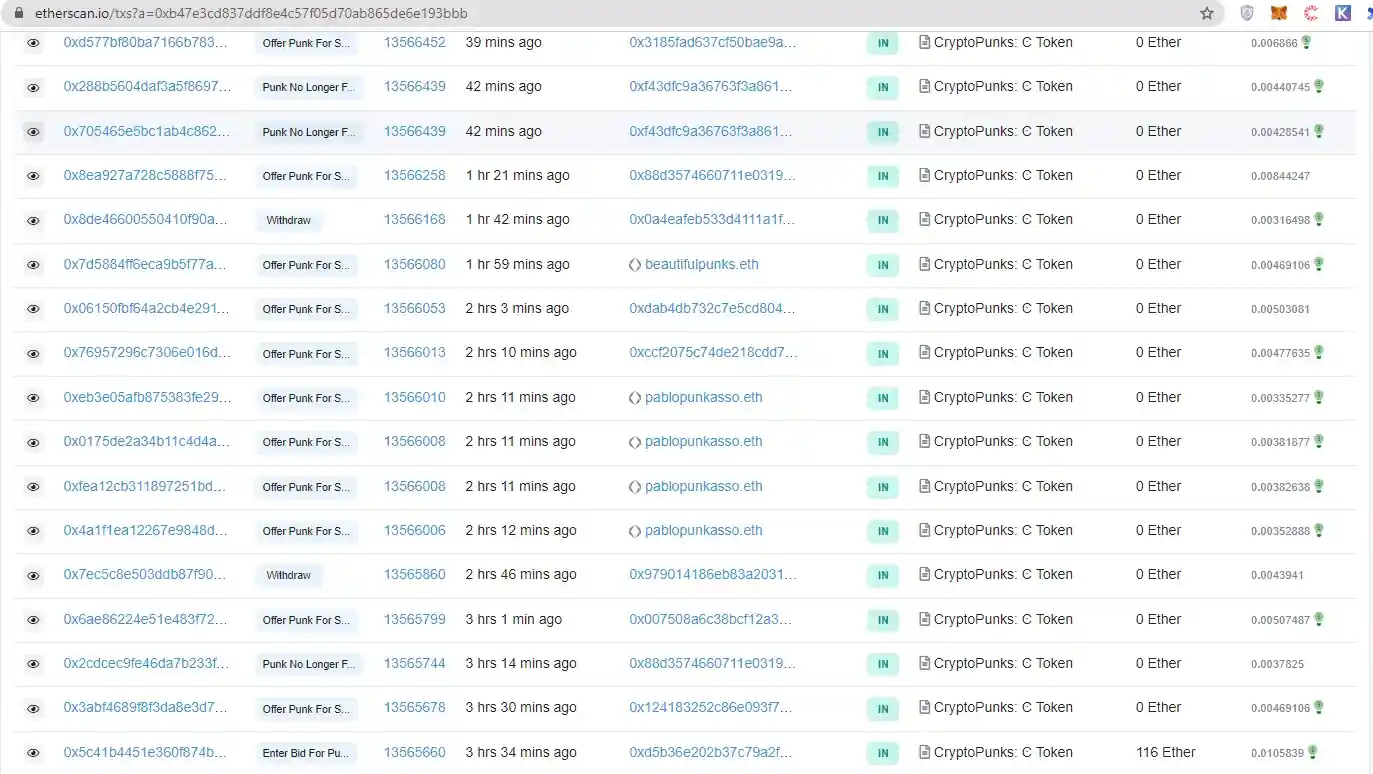Open sender address 0xd5b36e202b37c79a2f
This screenshot has height=774, width=1373.
[710, 752]
